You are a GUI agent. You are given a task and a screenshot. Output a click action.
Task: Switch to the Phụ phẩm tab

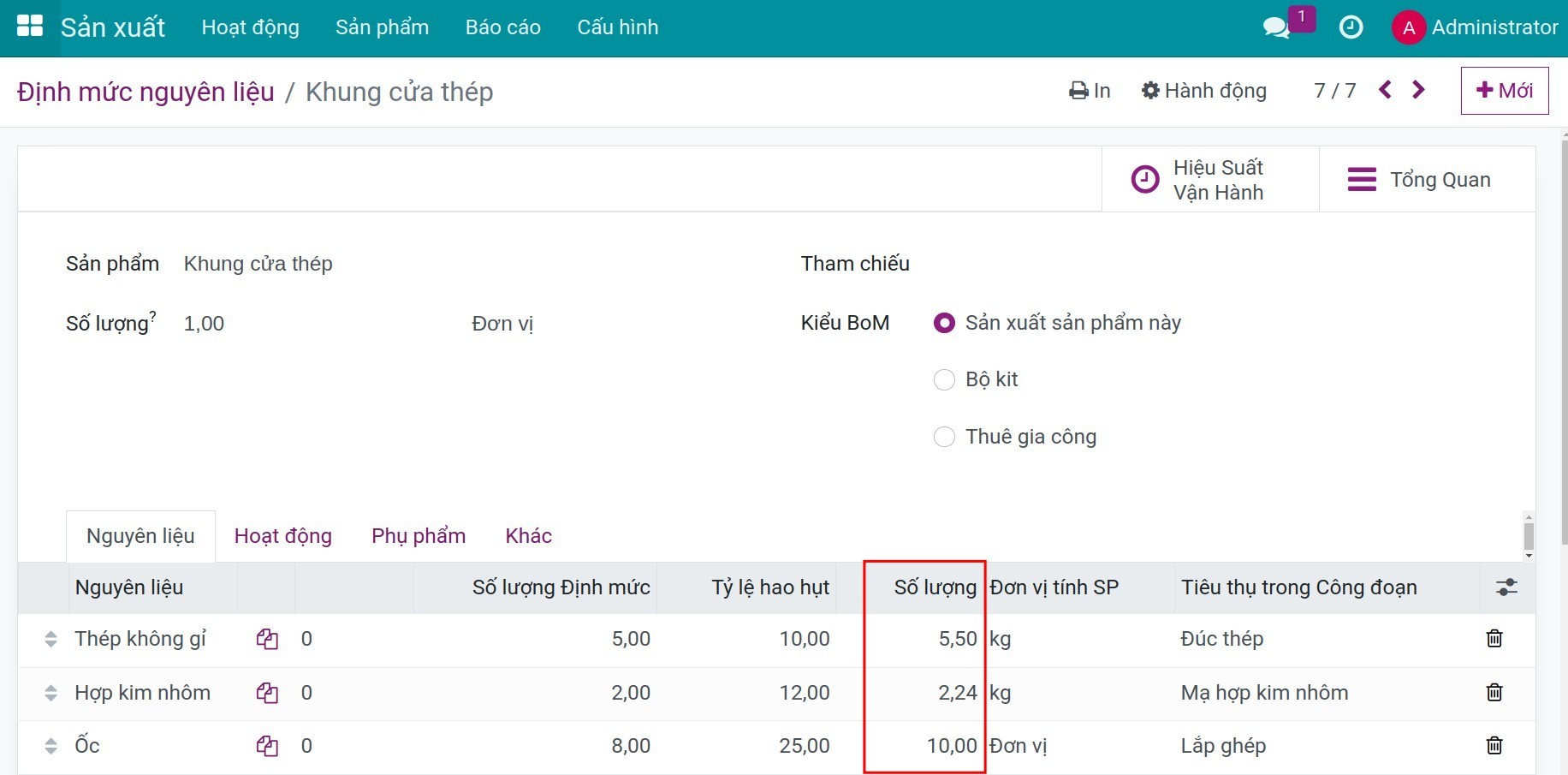coord(419,536)
